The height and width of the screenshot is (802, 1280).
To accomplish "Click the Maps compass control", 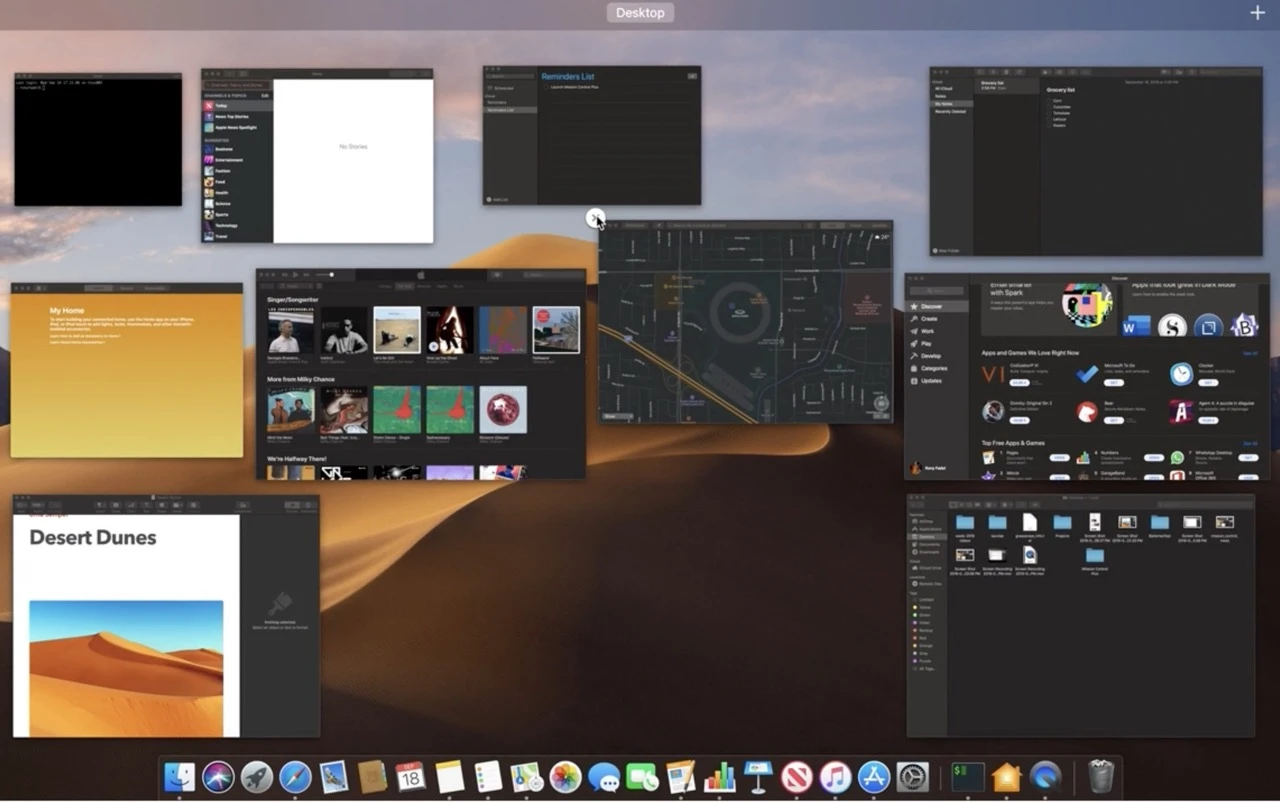I will tap(880, 404).
